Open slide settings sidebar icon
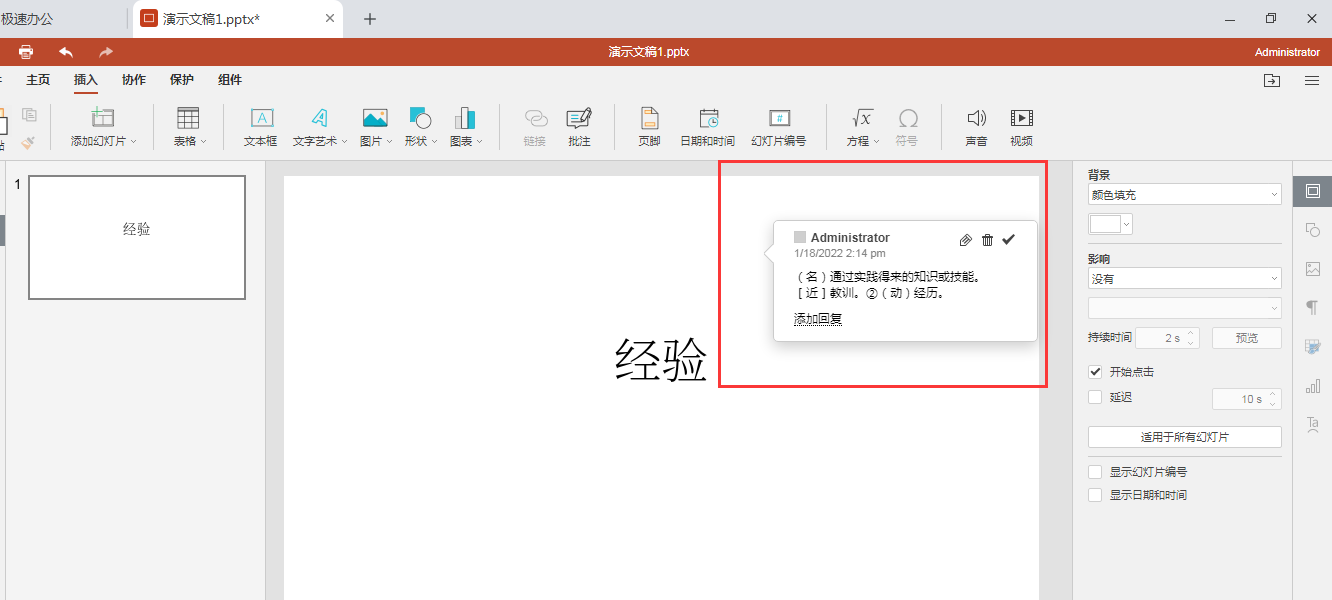The width and height of the screenshot is (1332, 600). [1312, 191]
